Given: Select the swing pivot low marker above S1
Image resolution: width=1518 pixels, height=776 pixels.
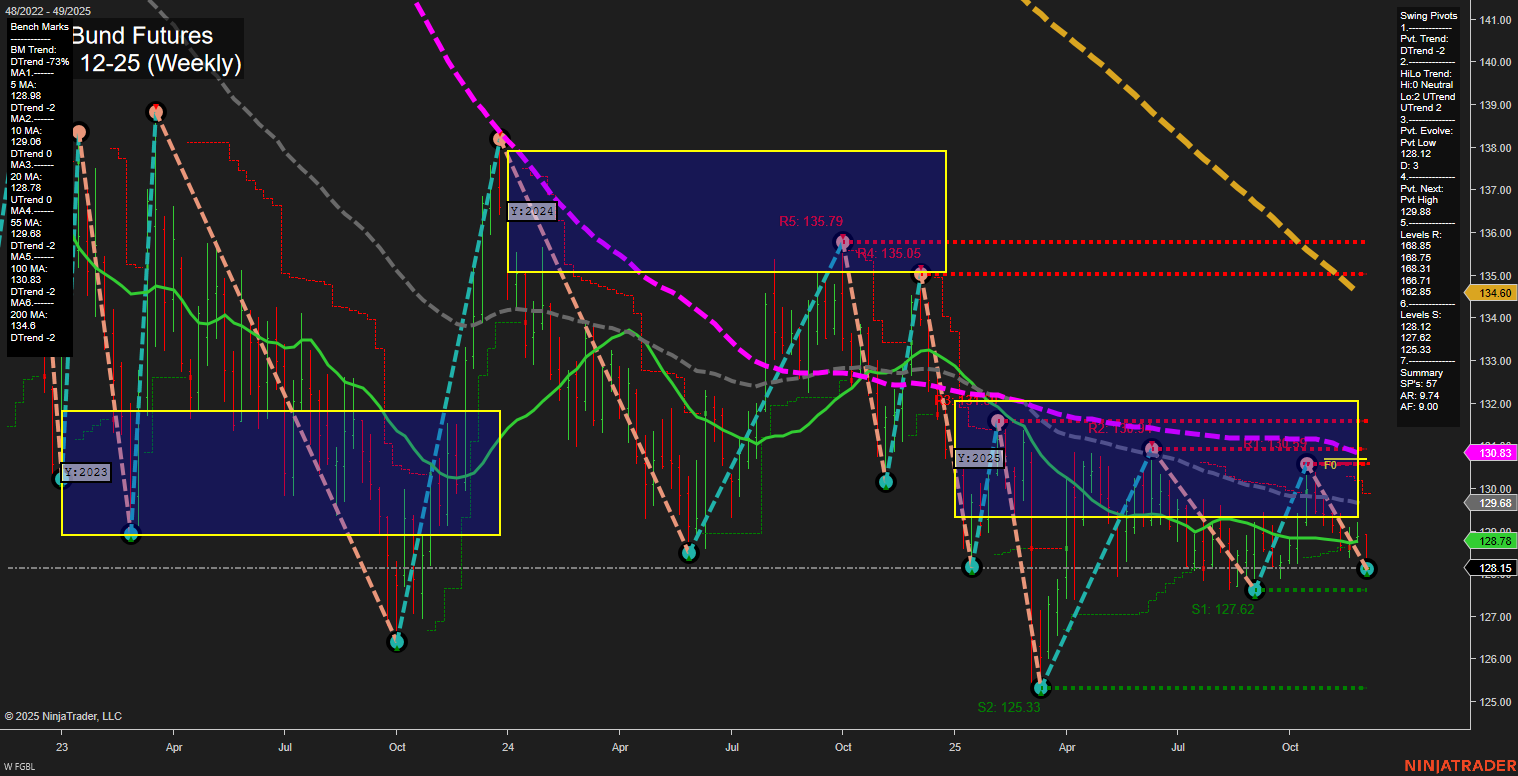Looking at the screenshot, I should pyautogui.click(x=1256, y=590).
